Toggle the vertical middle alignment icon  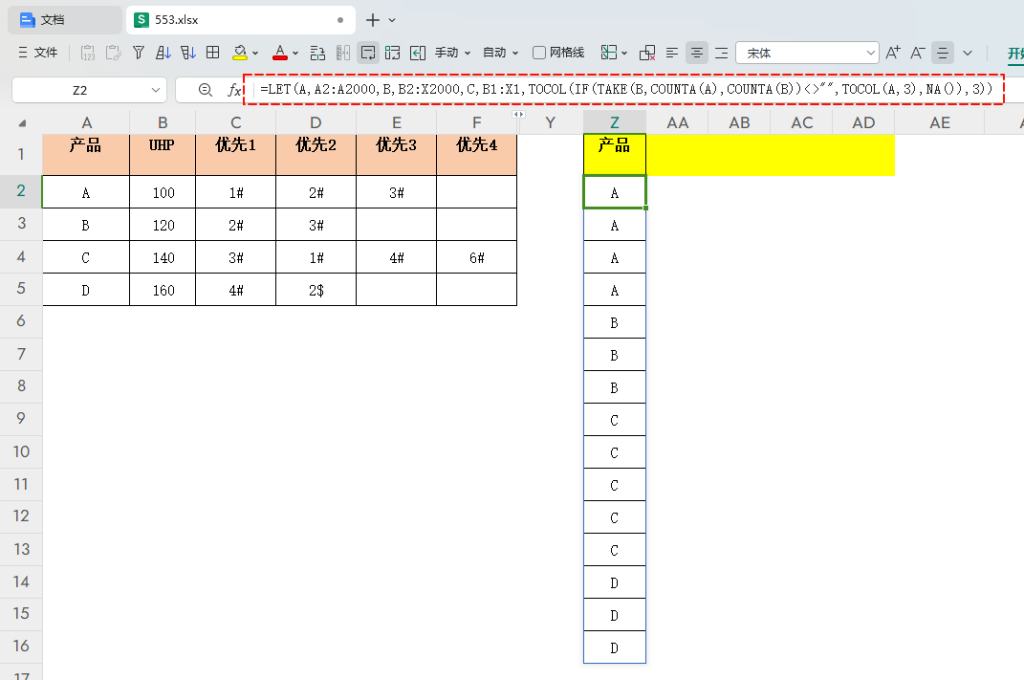pyautogui.click(x=942, y=53)
